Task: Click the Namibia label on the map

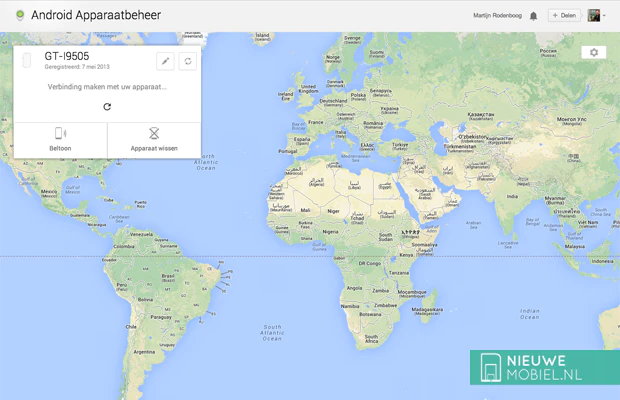Action: pyautogui.click(x=350, y=306)
